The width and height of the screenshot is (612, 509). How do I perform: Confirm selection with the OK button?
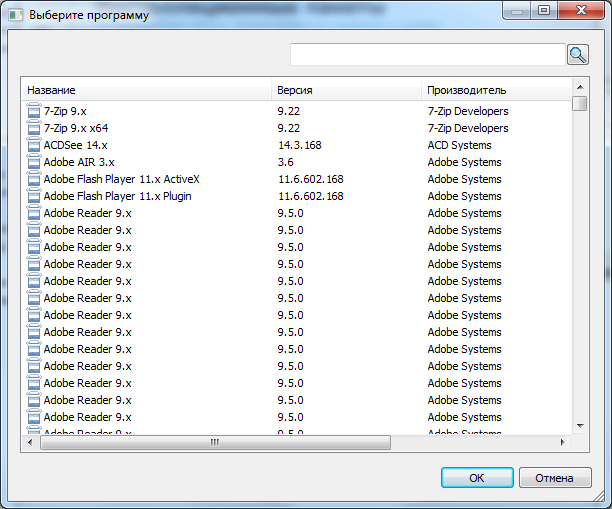(477, 478)
